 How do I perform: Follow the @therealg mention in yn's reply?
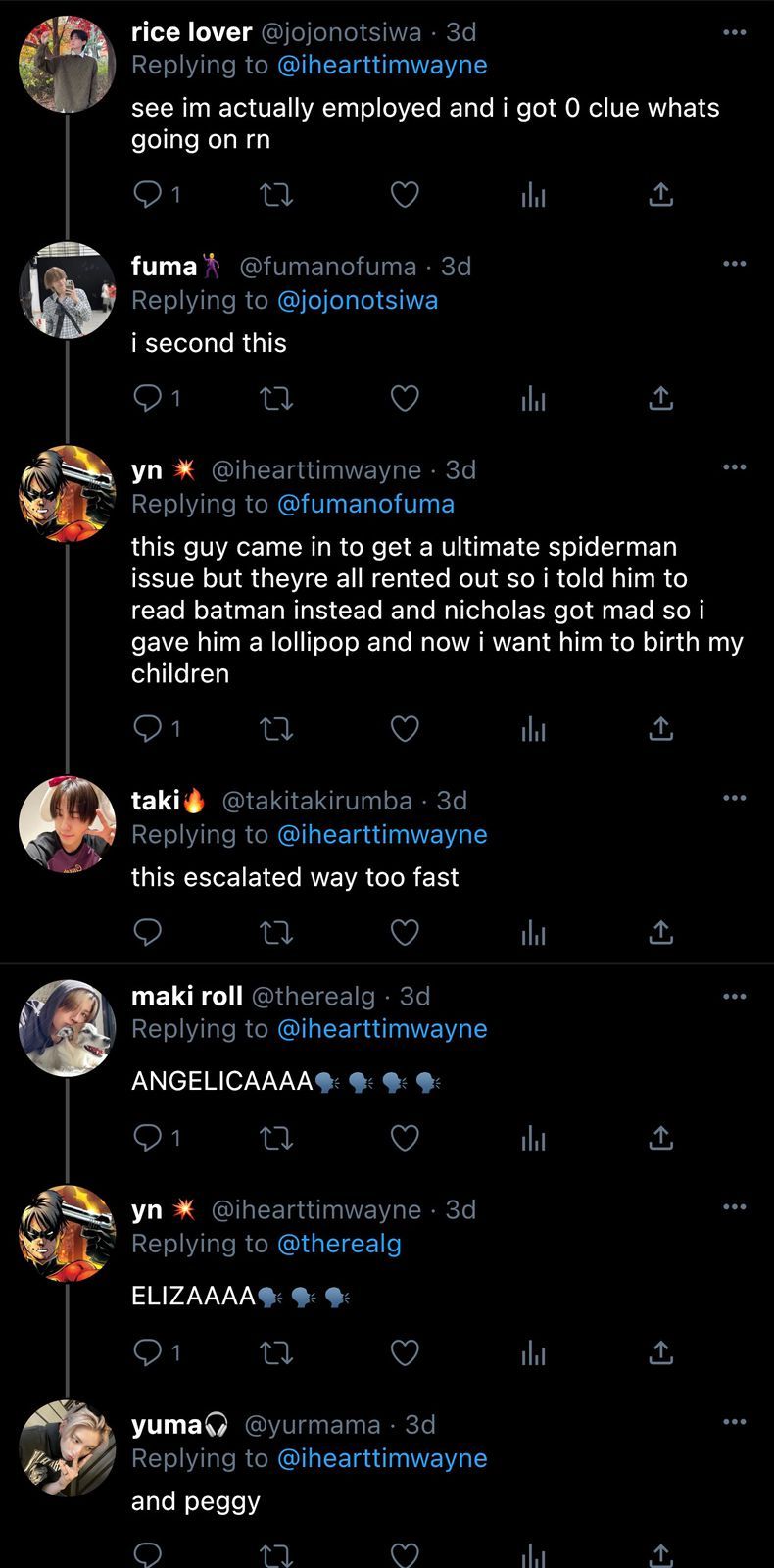click(339, 1244)
